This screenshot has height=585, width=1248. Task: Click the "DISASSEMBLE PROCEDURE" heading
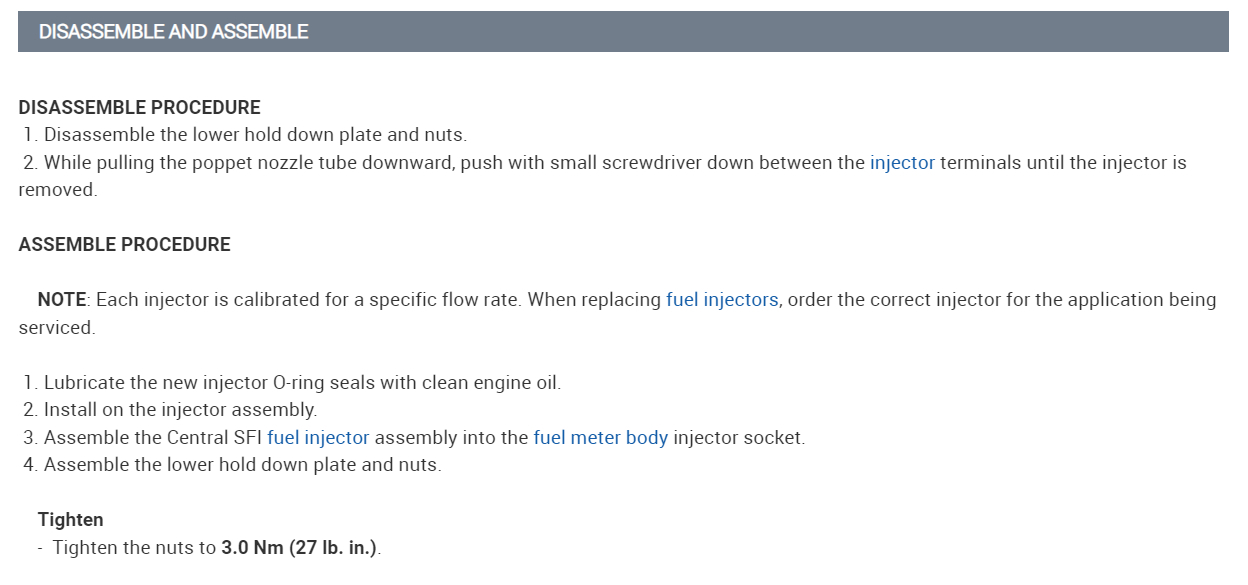tap(139, 107)
